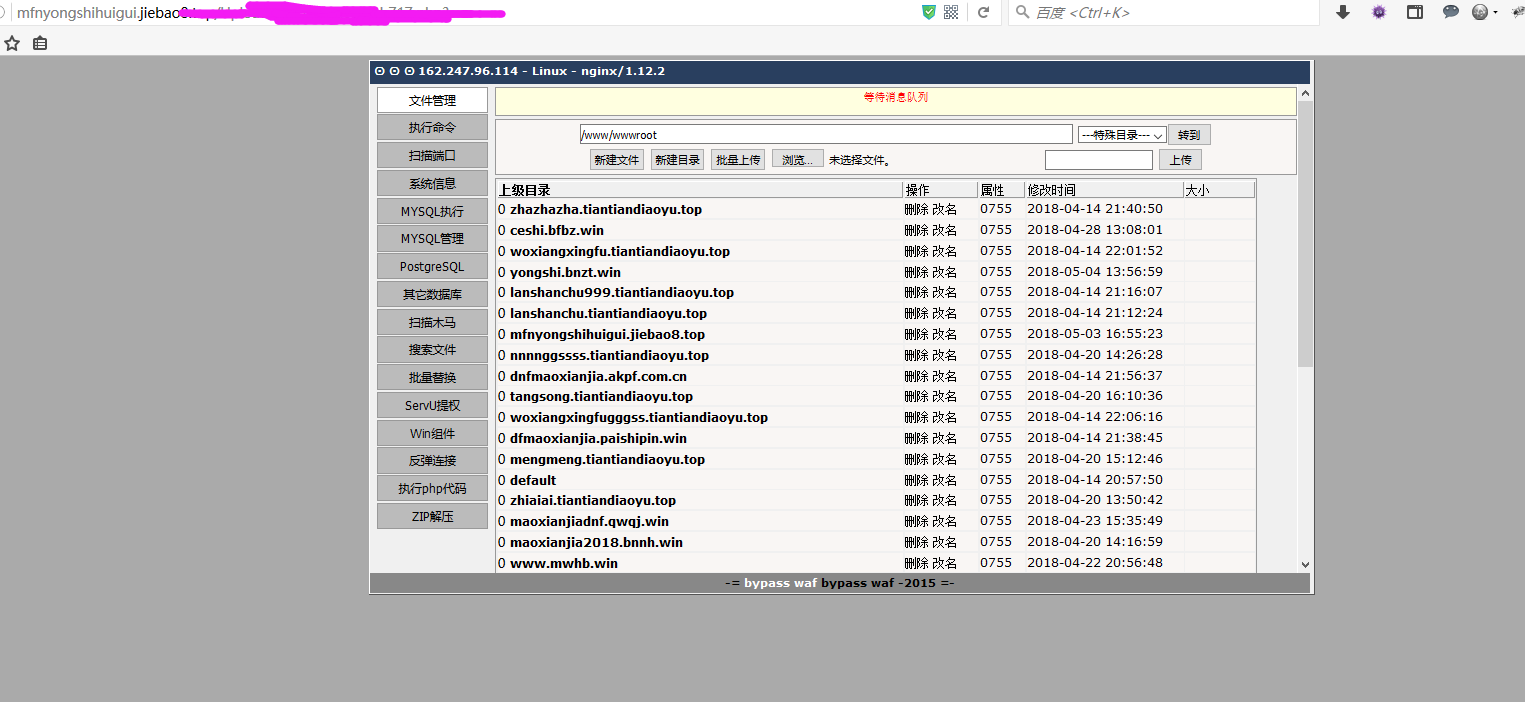Open the 扫描端口 menu item
The height and width of the screenshot is (702, 1525).
coord(432,155)
